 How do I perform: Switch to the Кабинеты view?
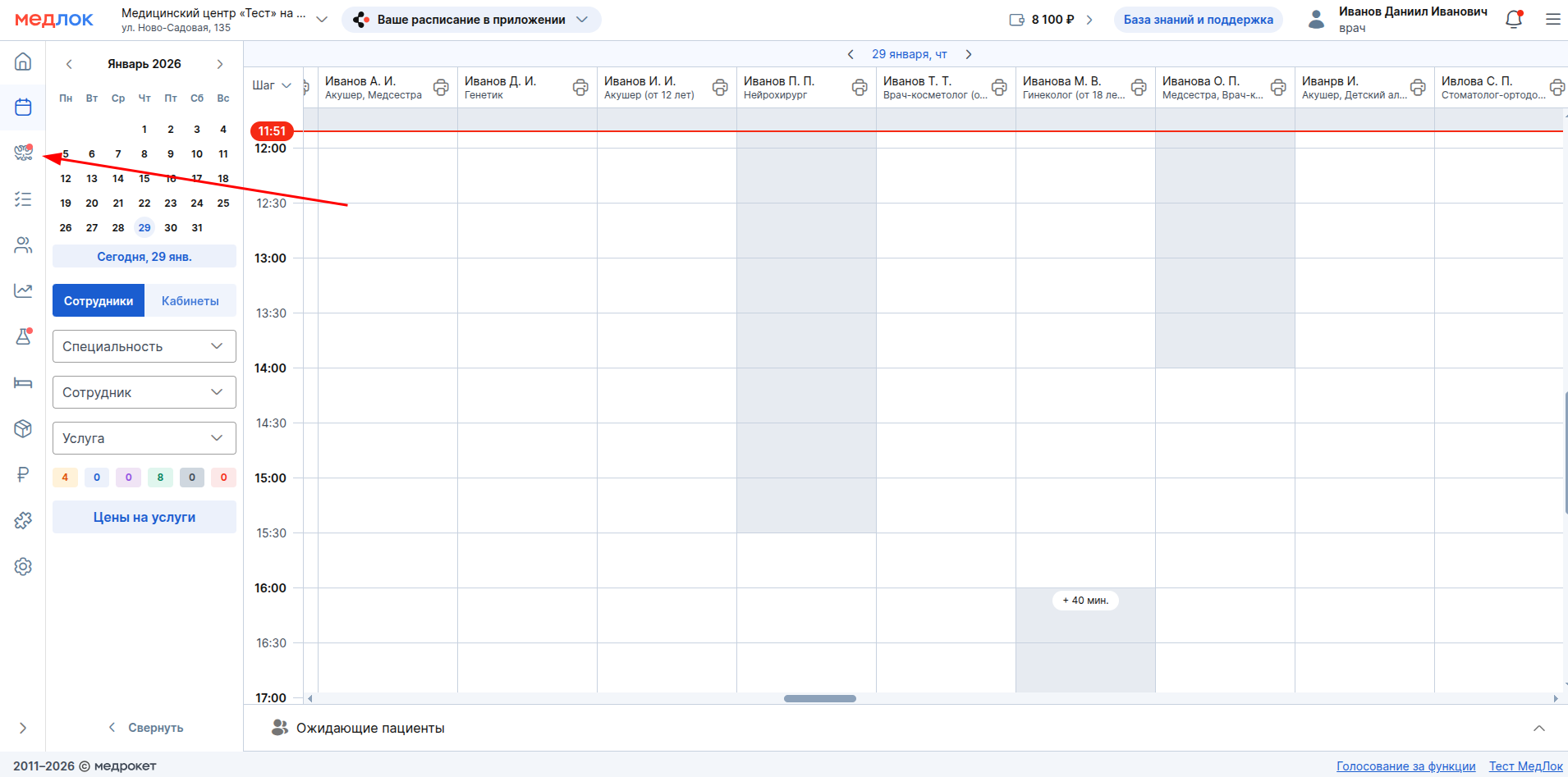pyautogui.click(x=190, y=301)
